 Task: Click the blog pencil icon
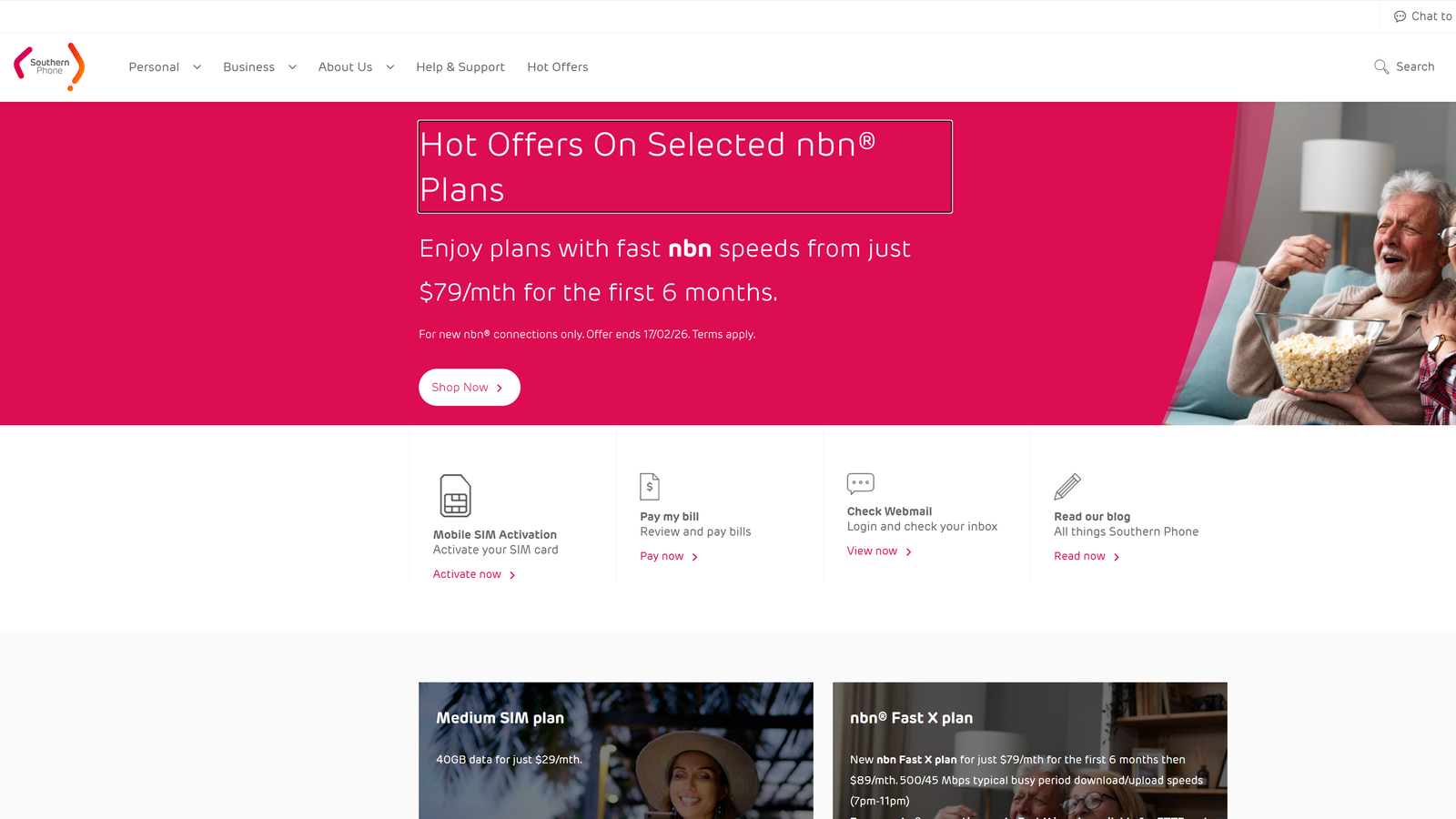pyautogui.click(x=1067, y=487)
